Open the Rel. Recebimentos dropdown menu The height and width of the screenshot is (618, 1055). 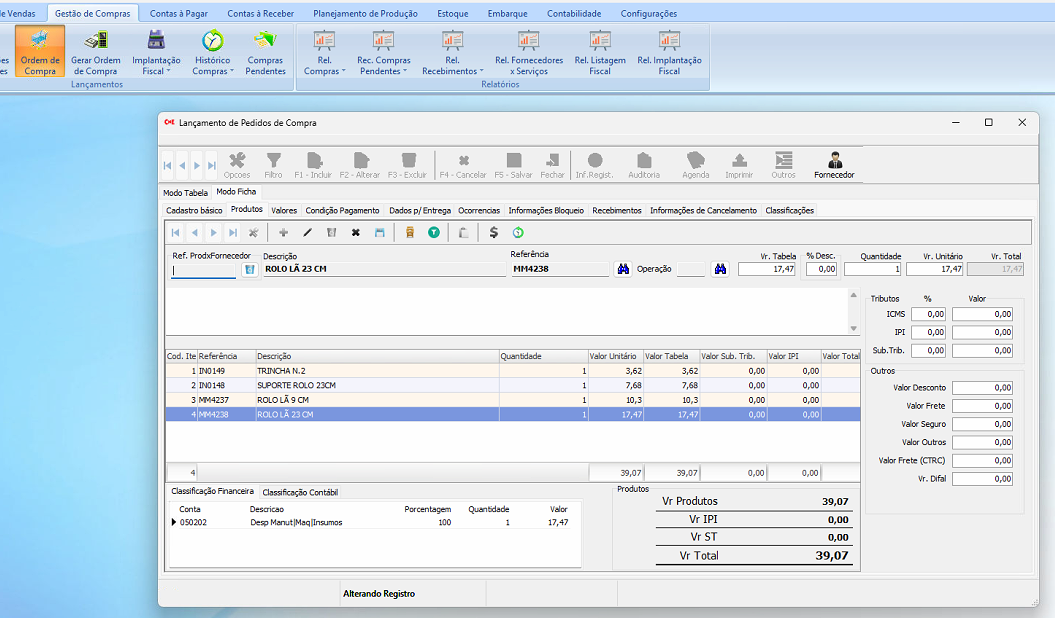[x=452, y=66]
